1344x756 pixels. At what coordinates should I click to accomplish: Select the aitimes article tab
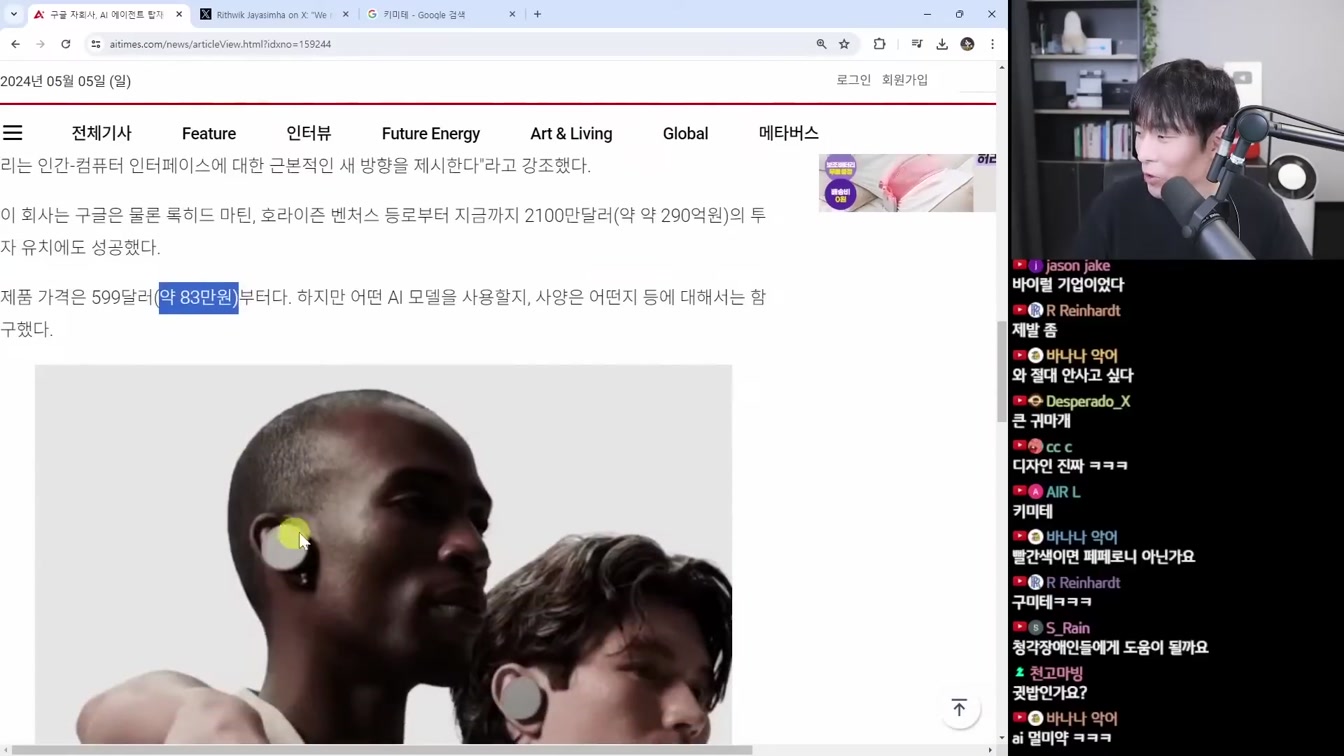(107, 15)
